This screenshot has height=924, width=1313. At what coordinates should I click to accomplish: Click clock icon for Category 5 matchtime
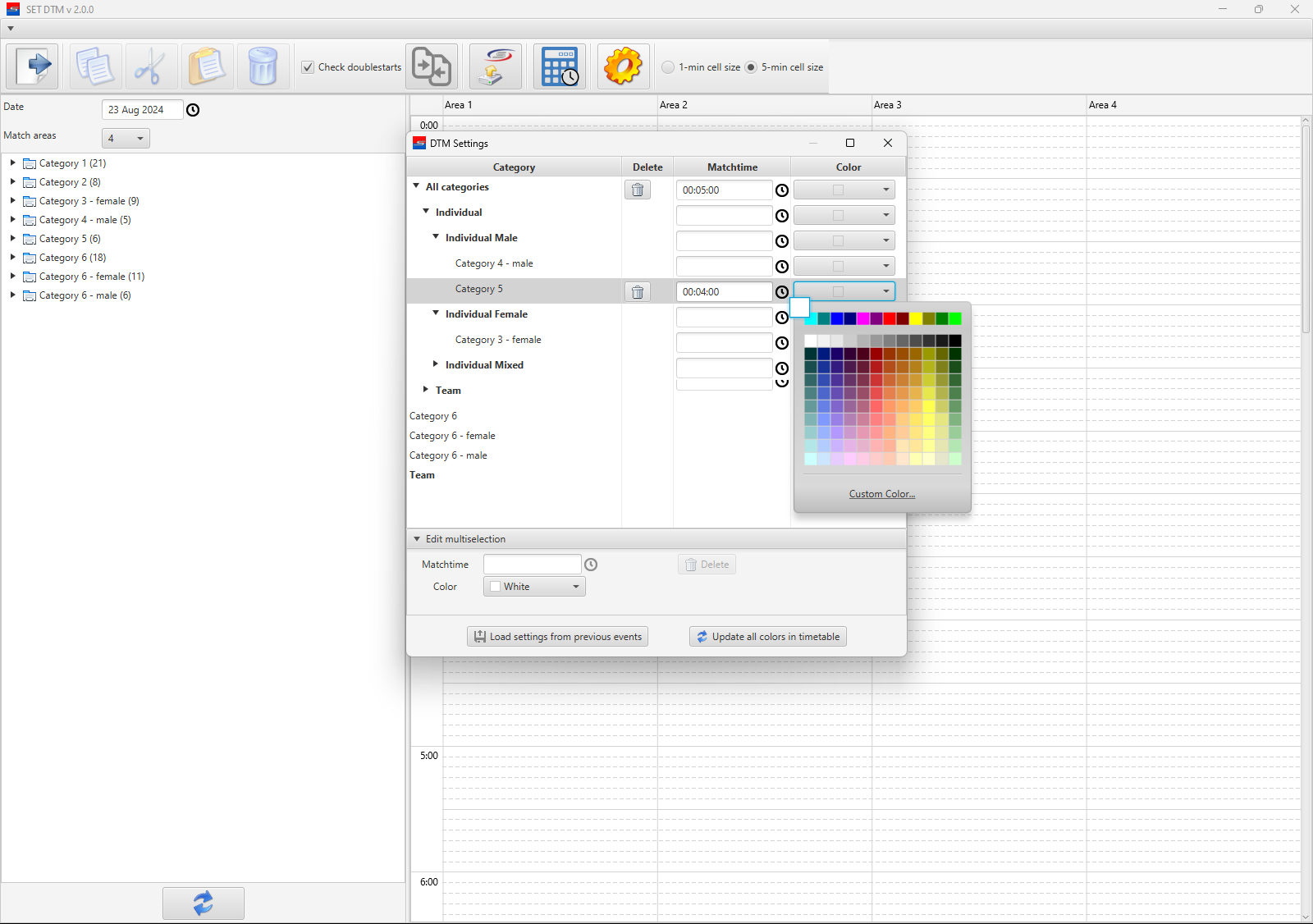tap(782, 292)
